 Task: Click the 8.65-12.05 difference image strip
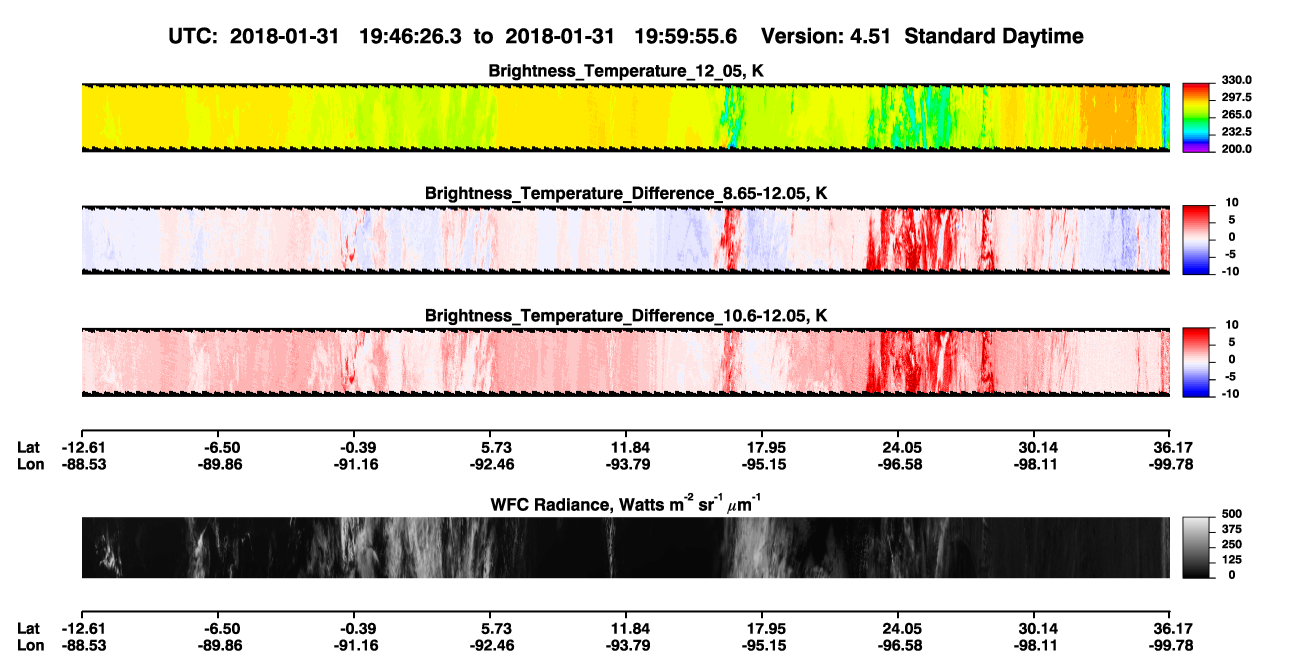coord(625,239)
